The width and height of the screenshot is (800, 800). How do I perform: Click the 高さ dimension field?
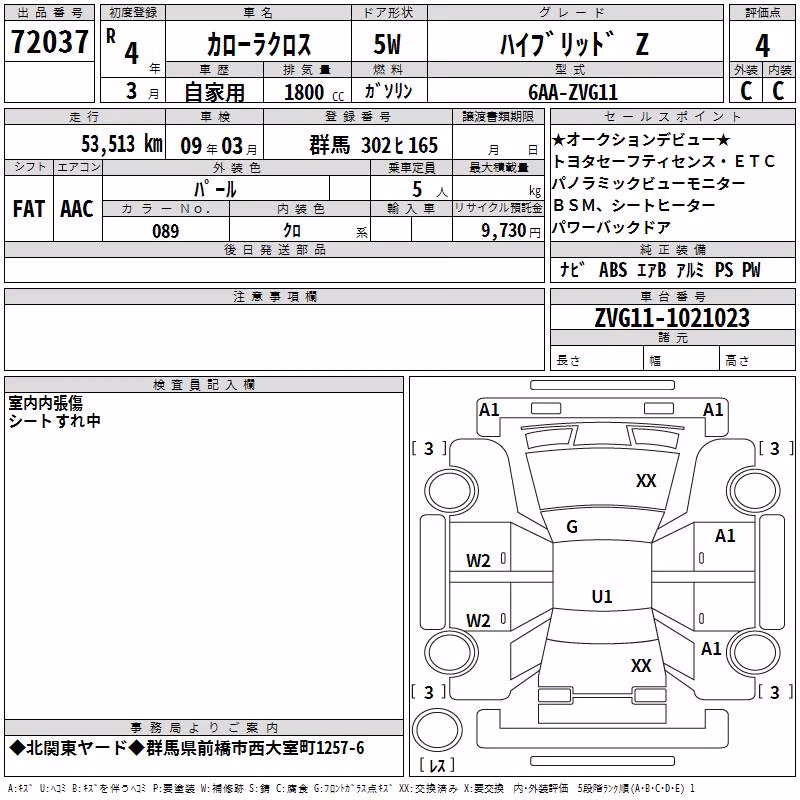coord(757,358)
